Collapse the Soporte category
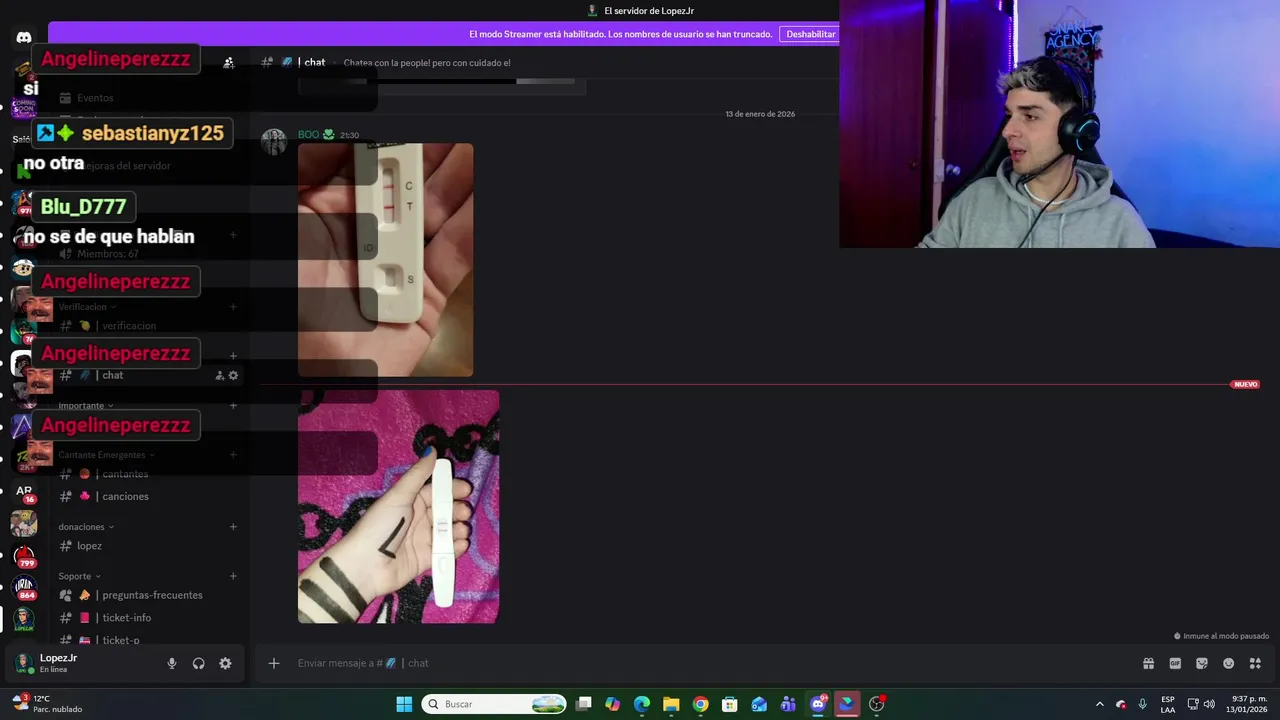This screenshot has height=720, width=1280. tap(79, 576)
